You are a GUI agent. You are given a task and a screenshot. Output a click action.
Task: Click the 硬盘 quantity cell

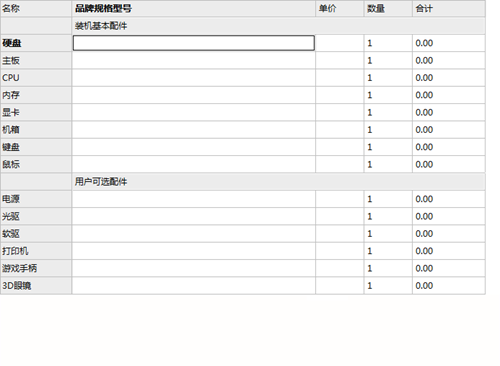pos(388,43)
